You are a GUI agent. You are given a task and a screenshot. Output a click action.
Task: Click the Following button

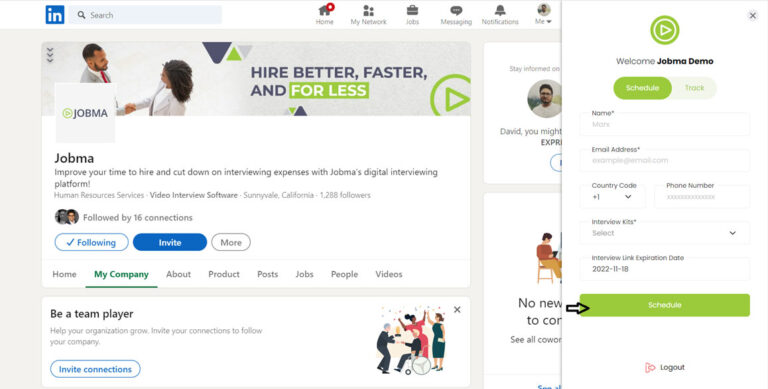pyautogui.click(x=92, y=243)
